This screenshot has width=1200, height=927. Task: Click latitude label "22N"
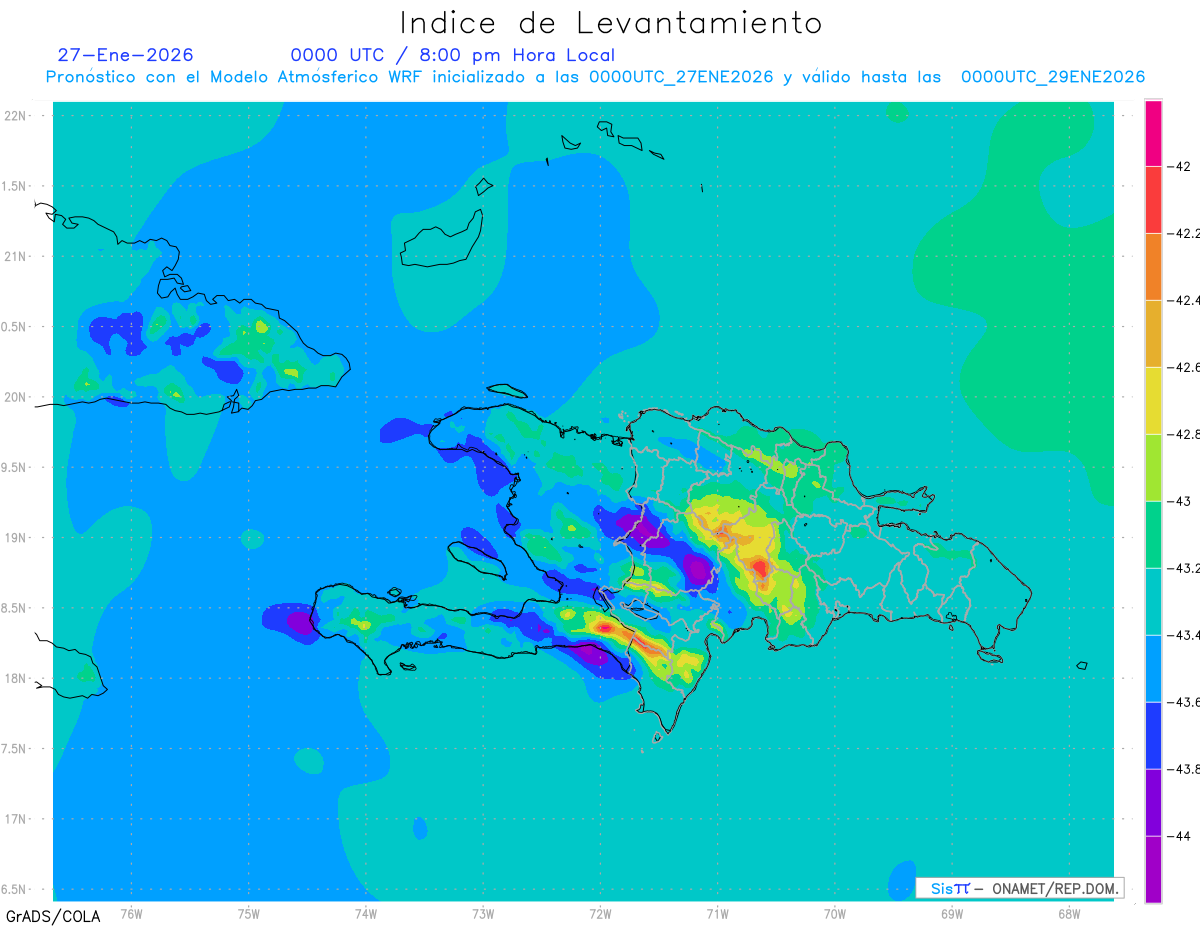17,116
